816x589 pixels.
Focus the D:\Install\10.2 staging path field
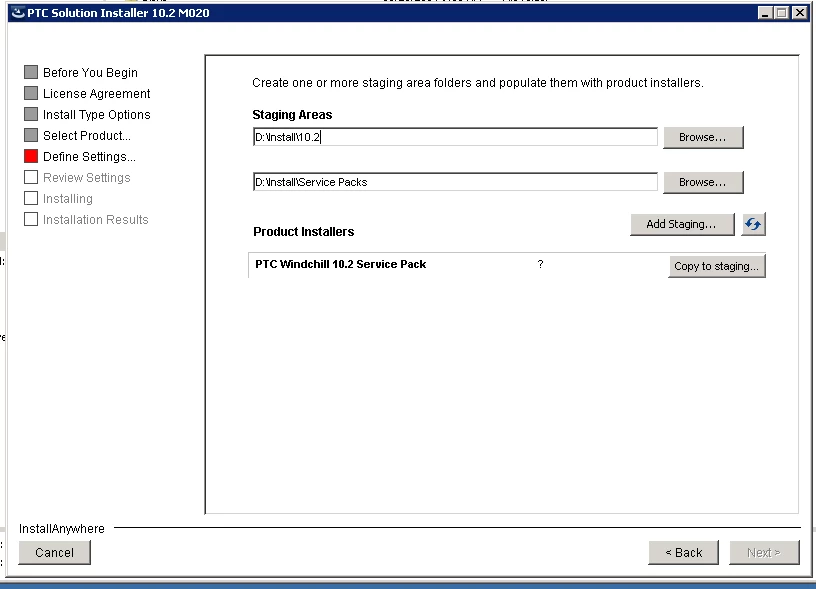(x=455, y=137)
